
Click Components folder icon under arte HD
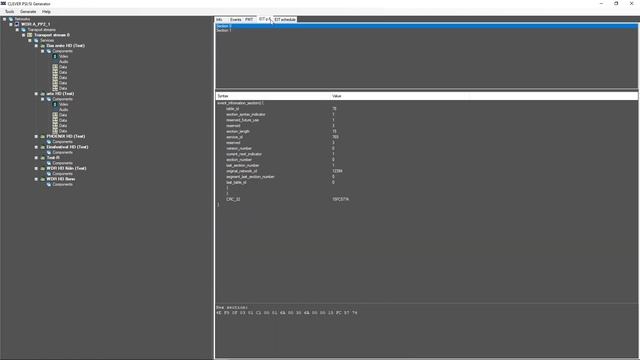pos(49,99)
